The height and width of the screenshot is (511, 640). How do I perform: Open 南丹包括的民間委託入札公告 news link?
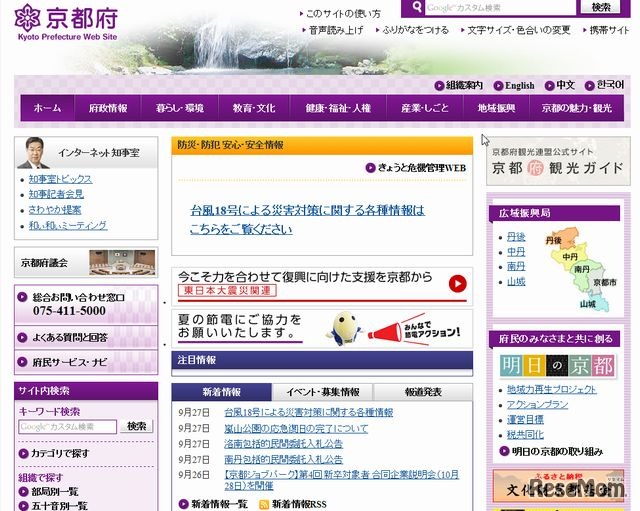click(x=283, y=460)
